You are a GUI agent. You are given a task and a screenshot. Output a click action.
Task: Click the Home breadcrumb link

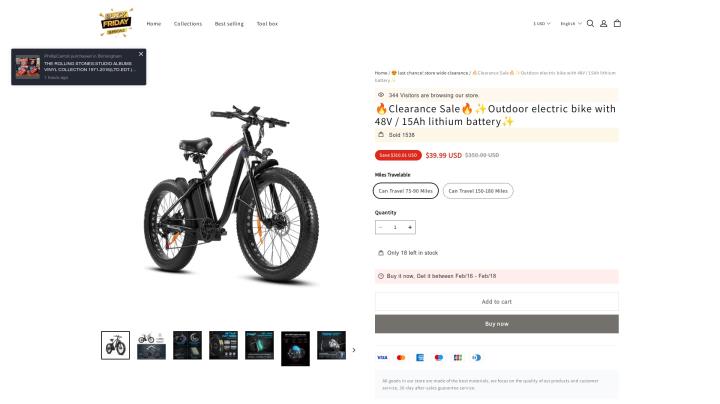click(381, 73)
